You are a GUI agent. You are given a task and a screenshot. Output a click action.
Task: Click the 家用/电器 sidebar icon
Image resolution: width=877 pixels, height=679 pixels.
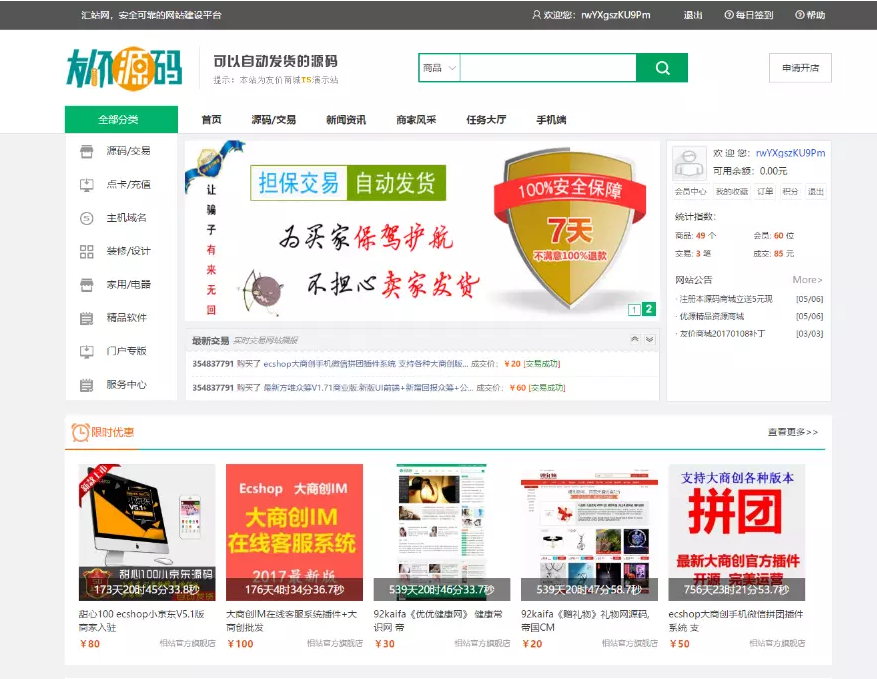pyautogui.click(x=87, y=285)
